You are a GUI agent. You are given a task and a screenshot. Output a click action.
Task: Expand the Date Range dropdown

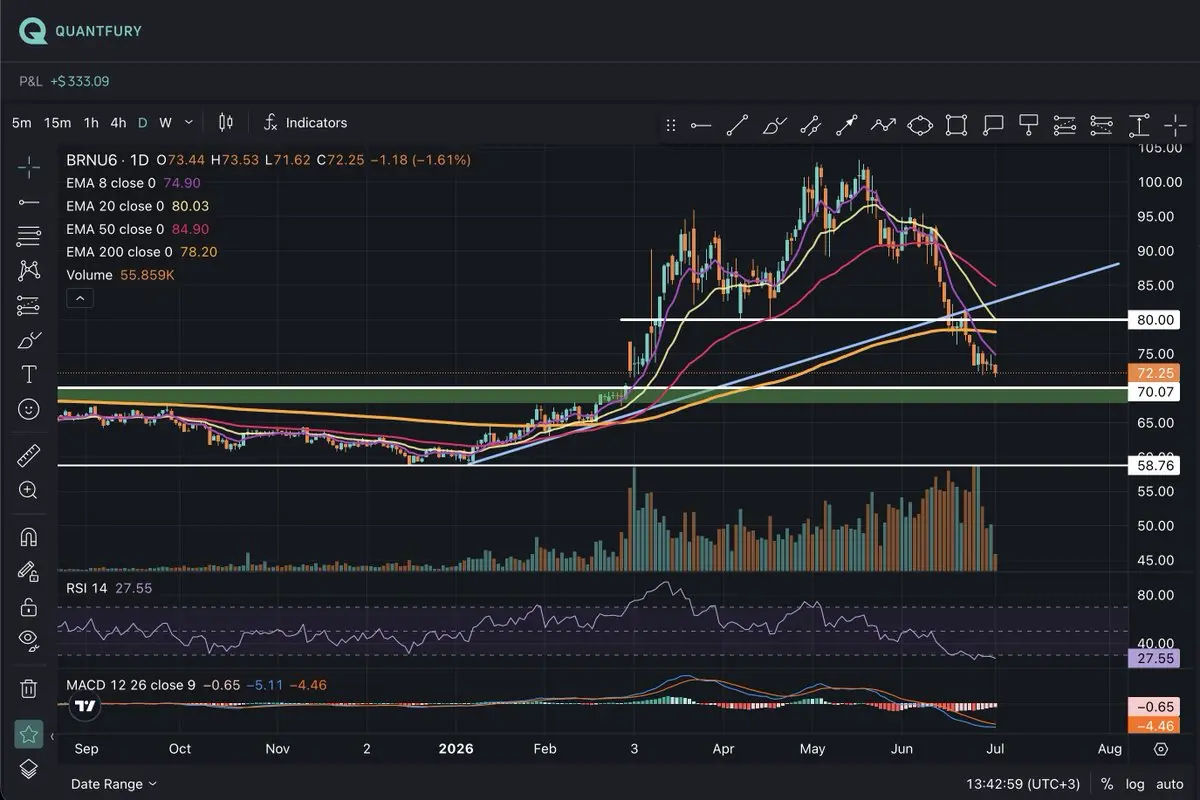coord(114,784)
